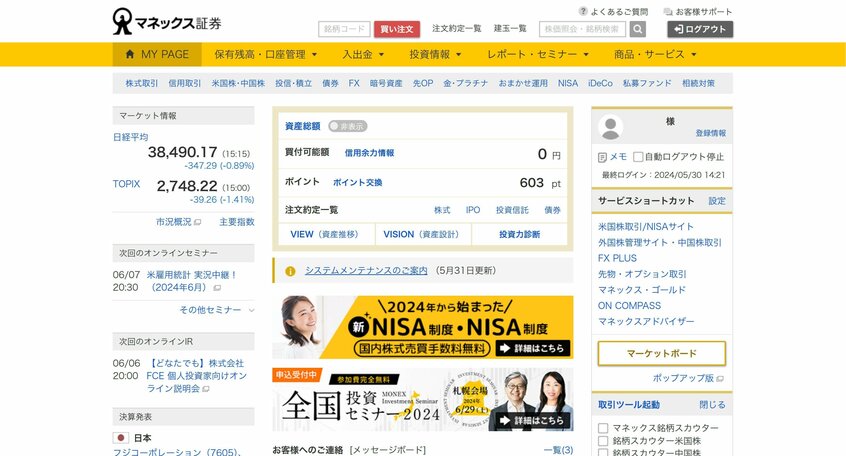846x456 pixels.
Task: Click the magnifier search button
Action: coord(638,29)
